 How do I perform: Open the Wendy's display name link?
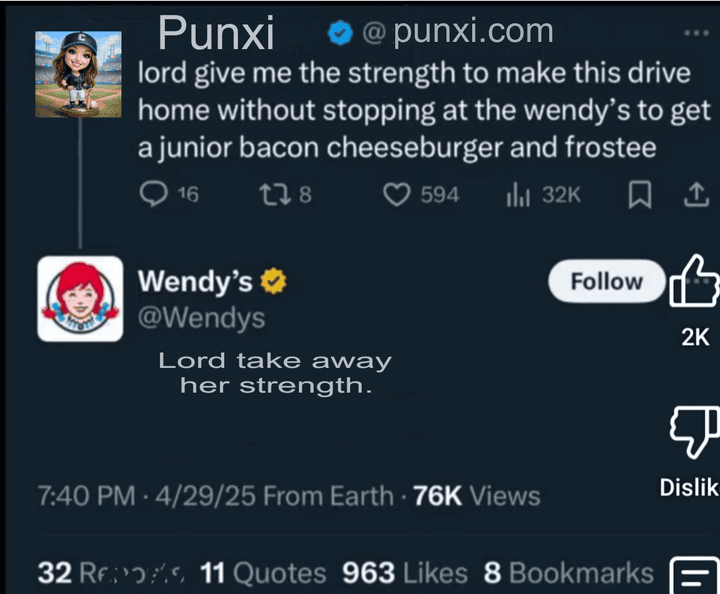195,282
